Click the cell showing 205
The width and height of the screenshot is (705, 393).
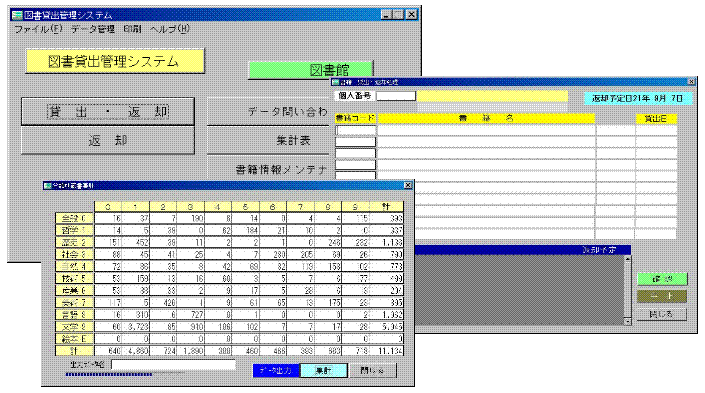tap(301, 255)
